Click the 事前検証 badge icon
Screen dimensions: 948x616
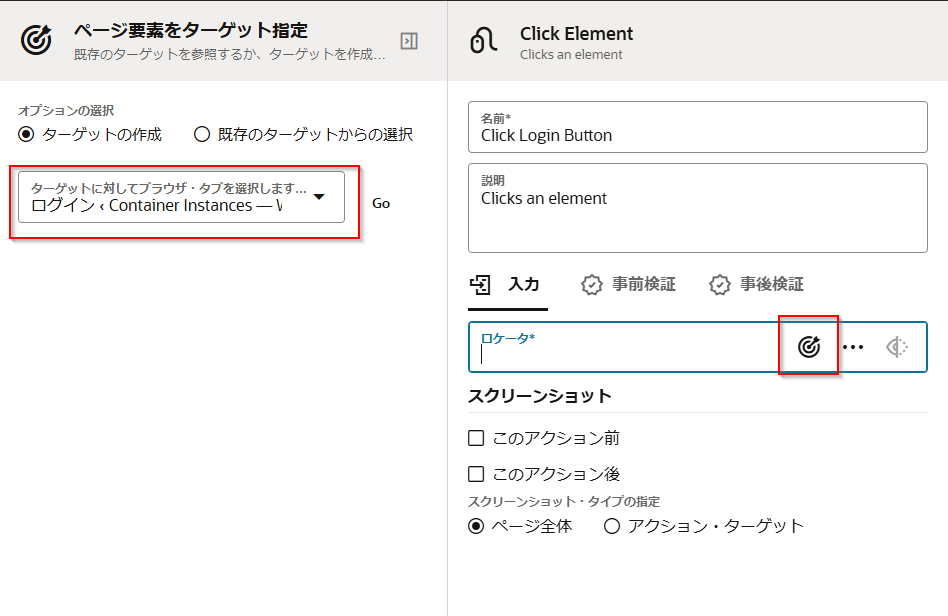[x=592, y=285]
